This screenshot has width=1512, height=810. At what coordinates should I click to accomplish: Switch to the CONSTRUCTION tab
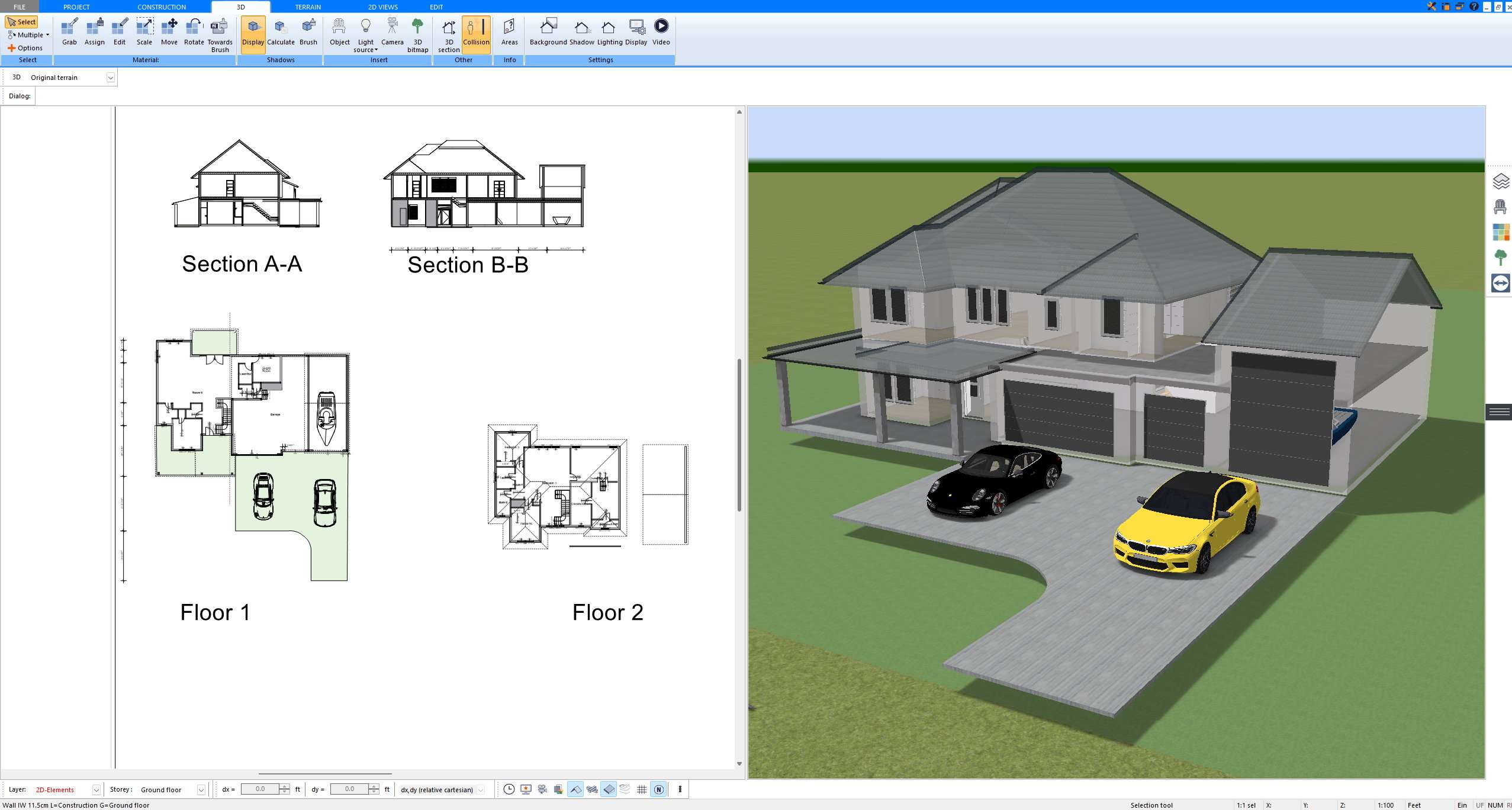[162, 7]
